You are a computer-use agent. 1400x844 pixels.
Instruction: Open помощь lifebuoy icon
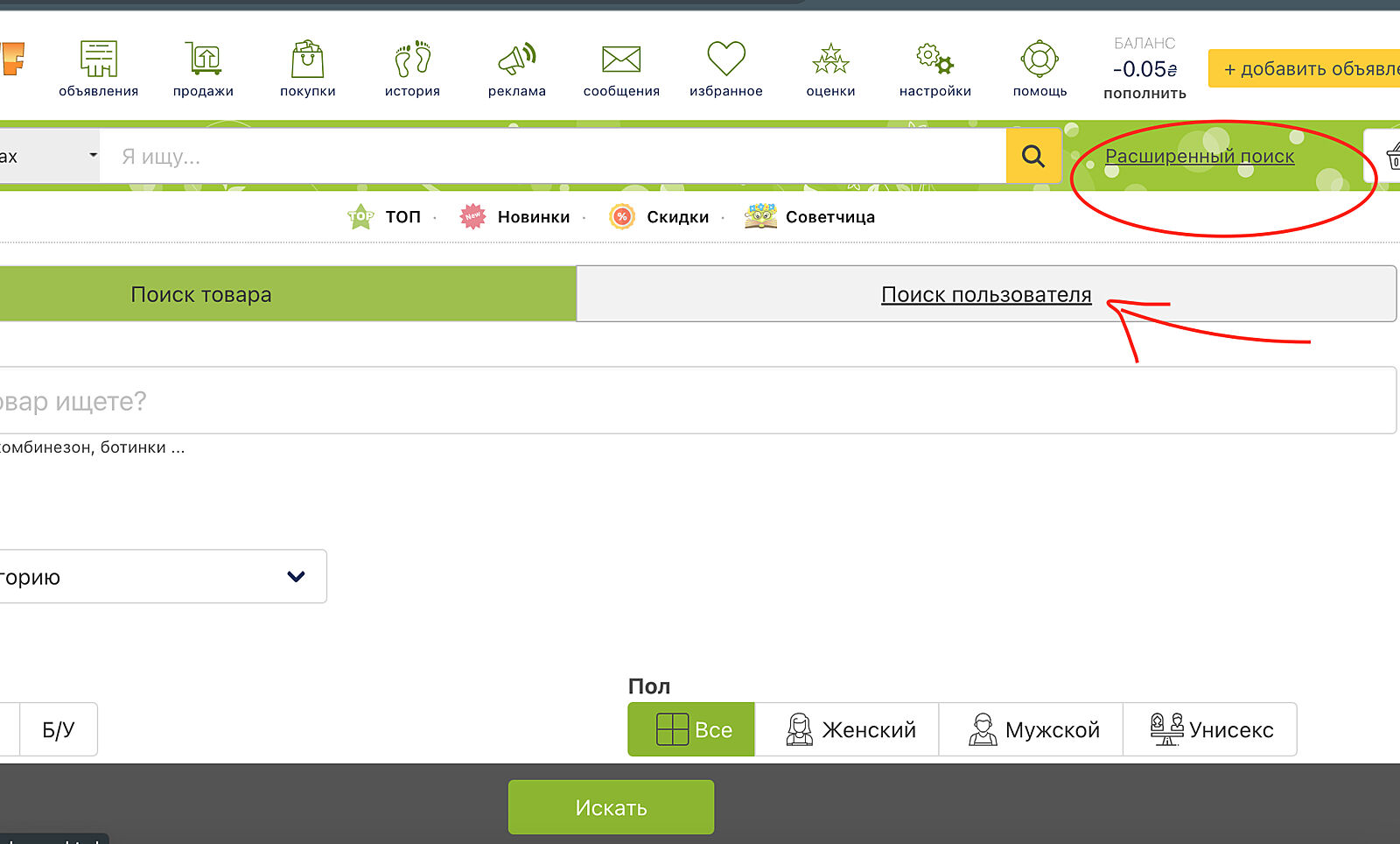[x=1039, y=60]
